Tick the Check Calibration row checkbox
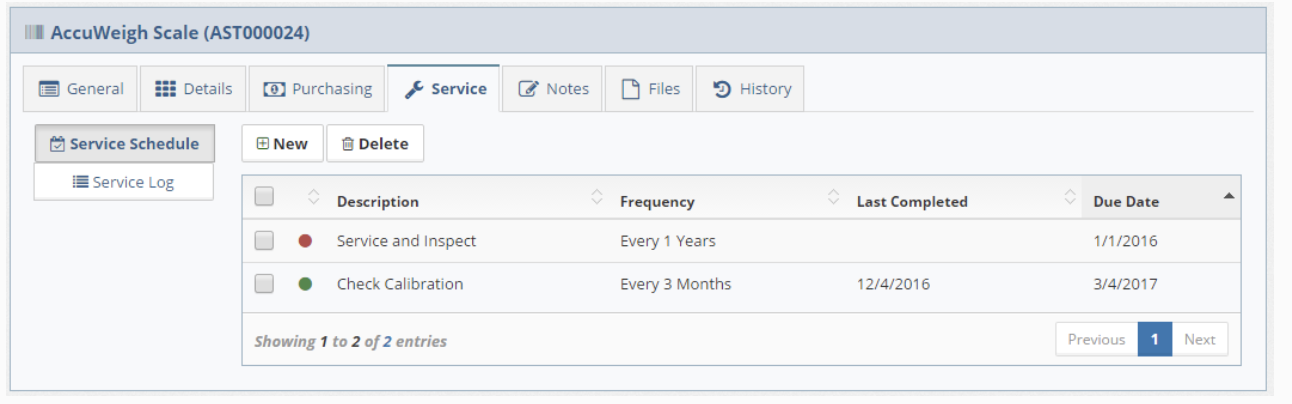1292x404 pixels. 264,284
